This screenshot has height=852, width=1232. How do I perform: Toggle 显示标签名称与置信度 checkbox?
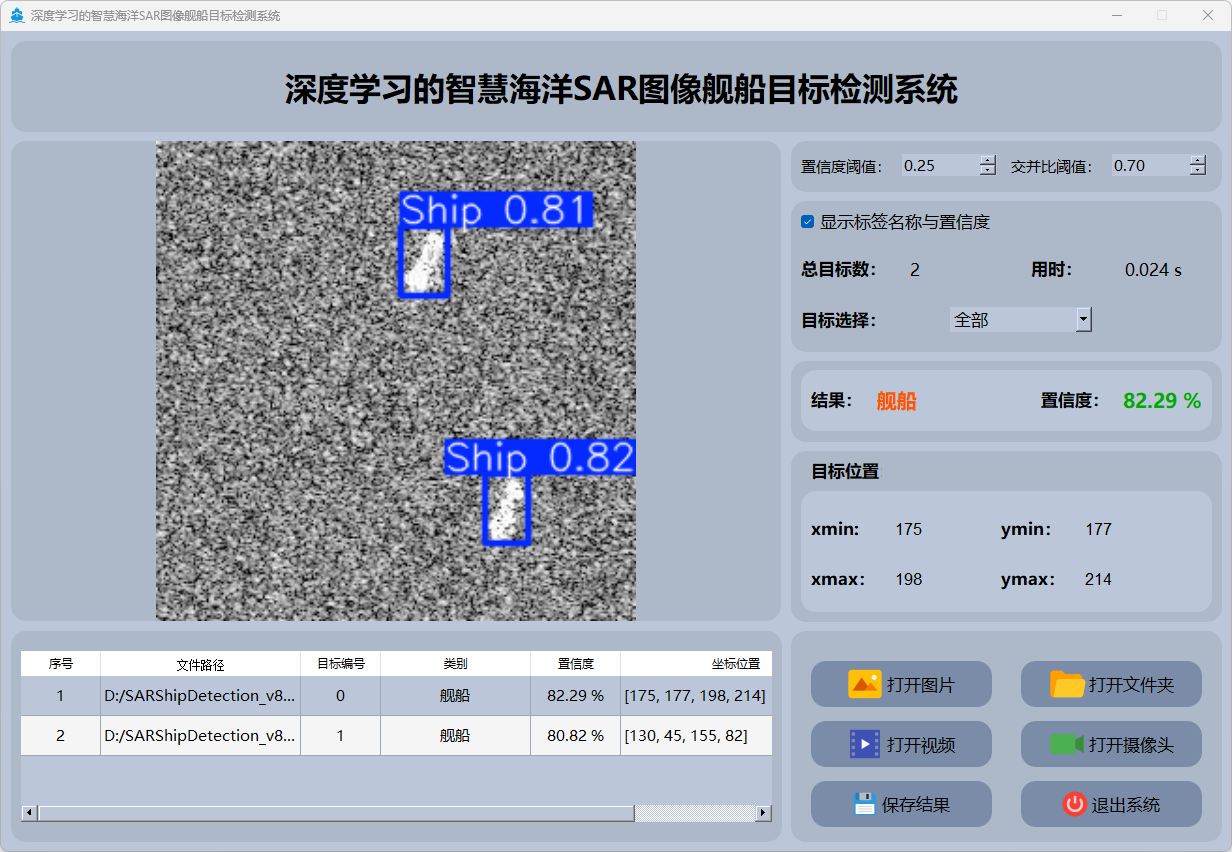tap(808, 222)
